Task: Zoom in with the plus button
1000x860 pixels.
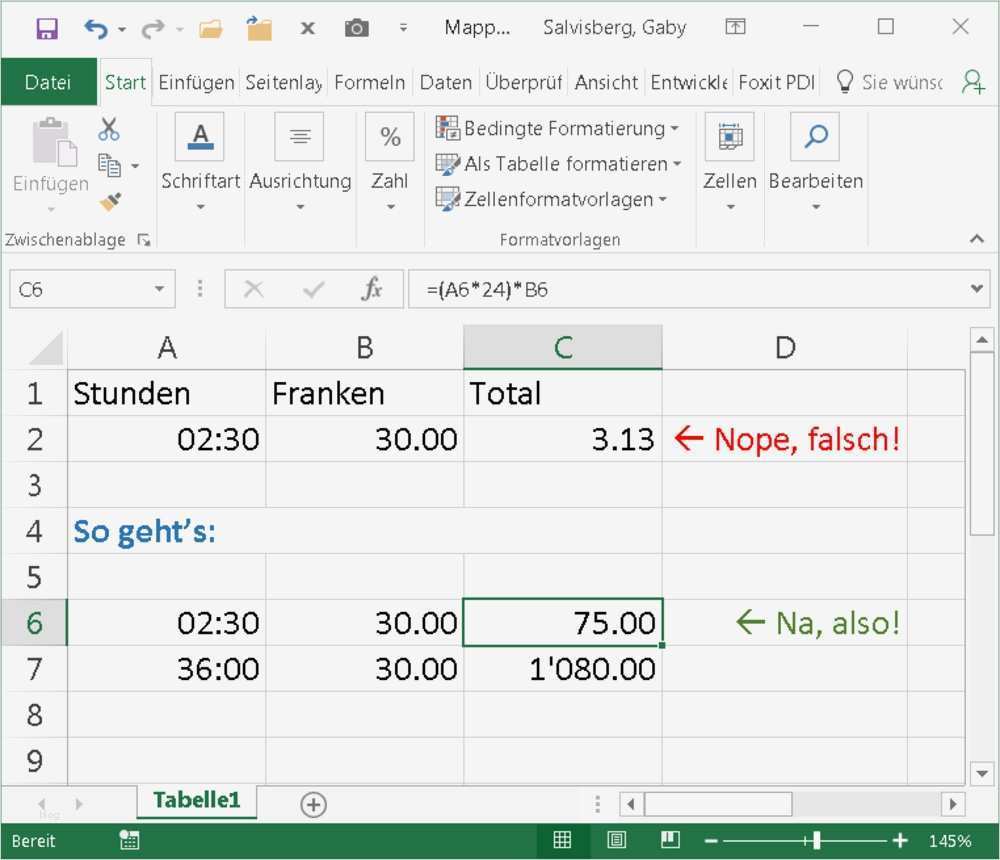Action: coord(900,841)
